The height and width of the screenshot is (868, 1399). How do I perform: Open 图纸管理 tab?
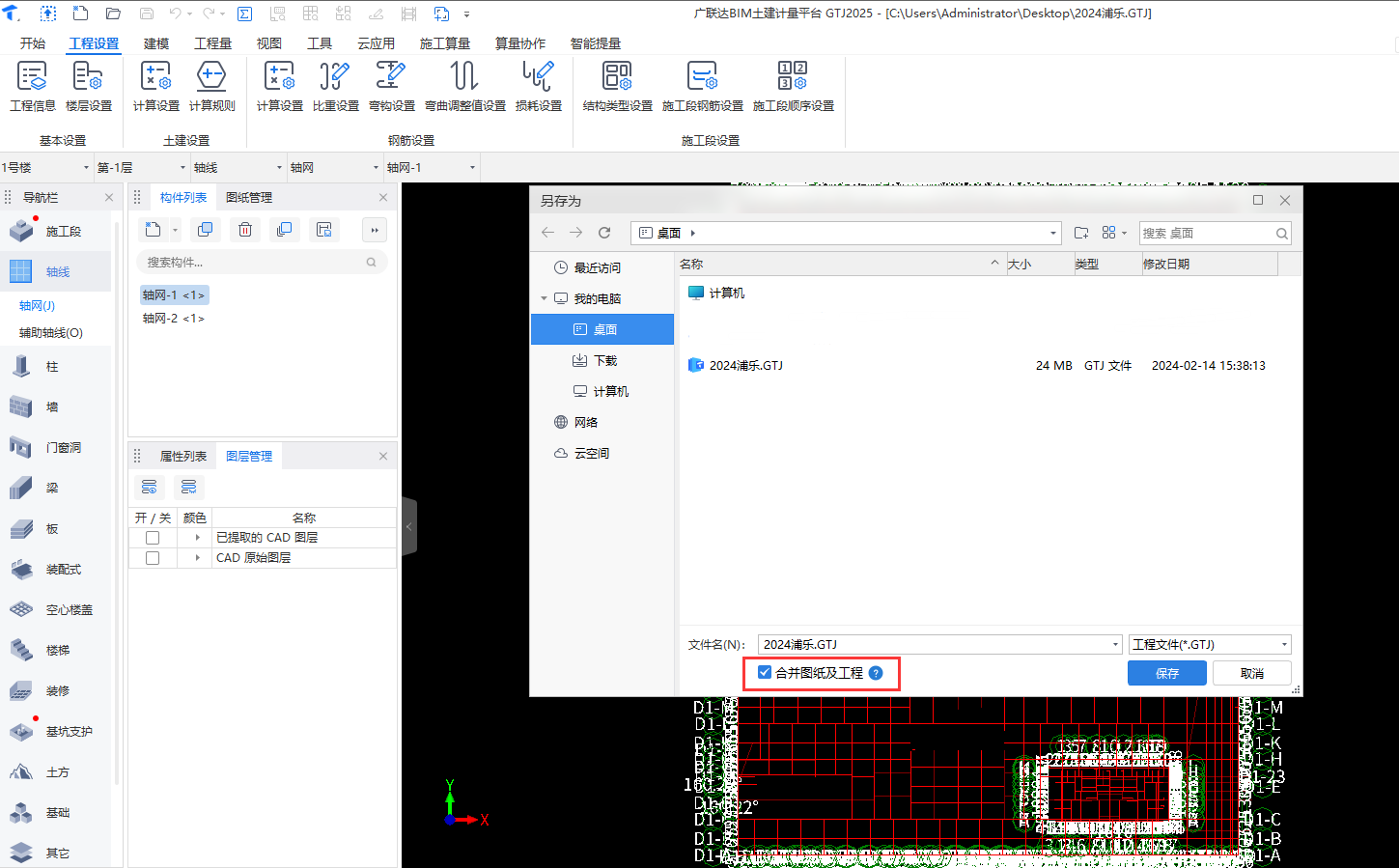tap(249, 197)
